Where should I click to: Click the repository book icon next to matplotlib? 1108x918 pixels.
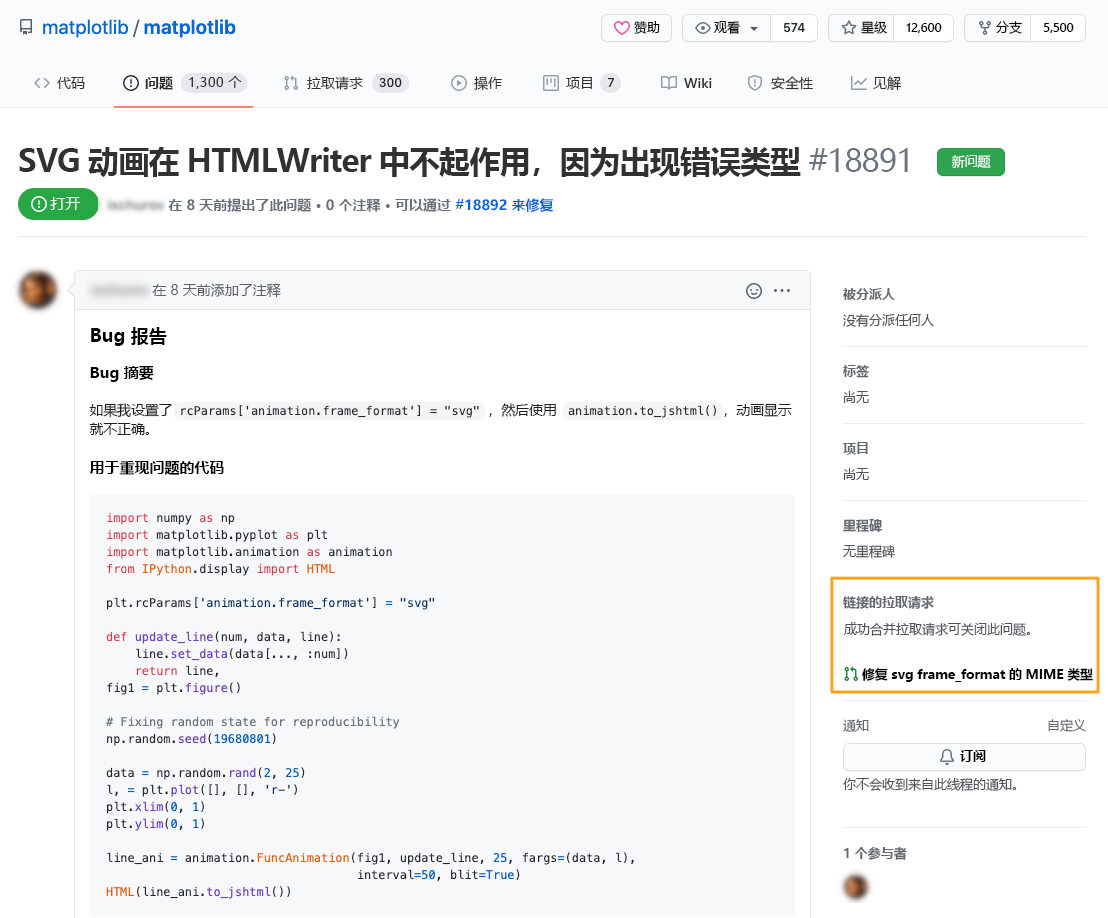click(25, 27)
